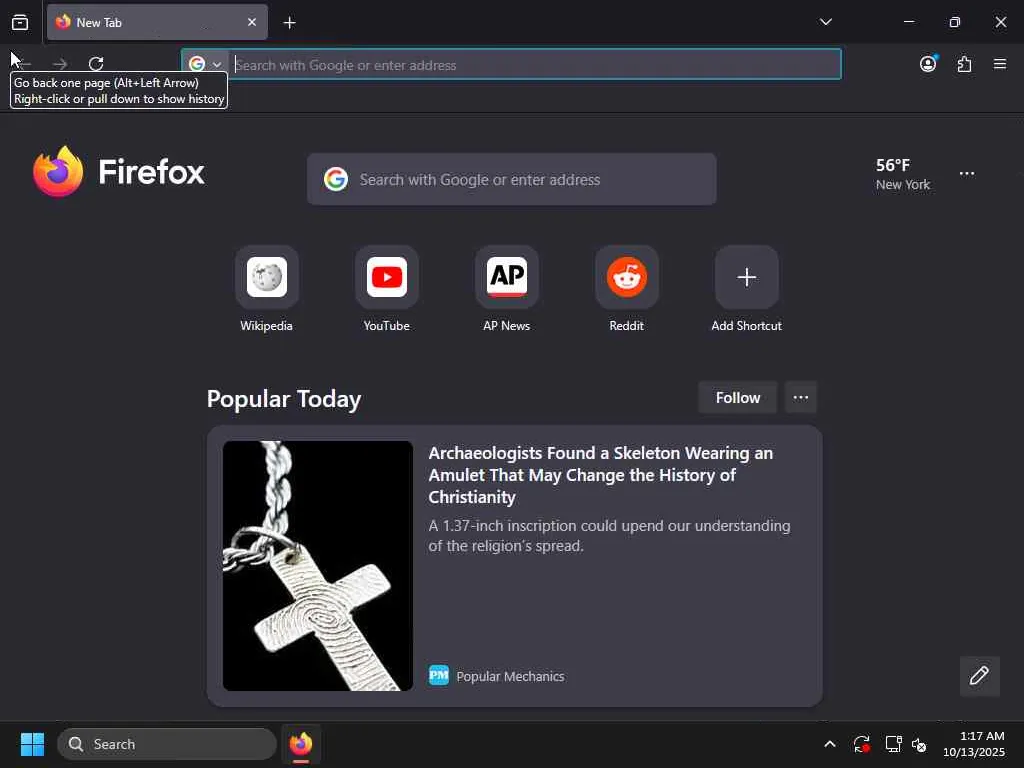Open the cross amulet article thumbnail

[317, 566]
